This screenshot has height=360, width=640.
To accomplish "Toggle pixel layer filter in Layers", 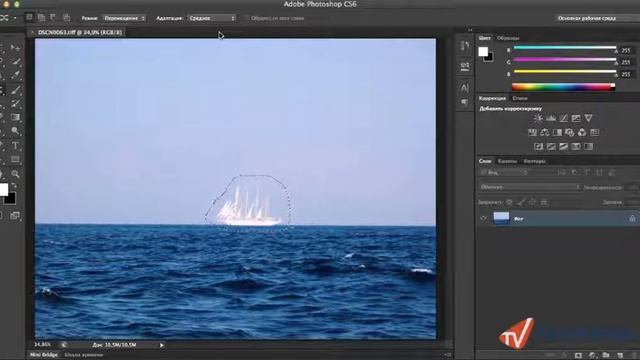I will click(562, 173).
